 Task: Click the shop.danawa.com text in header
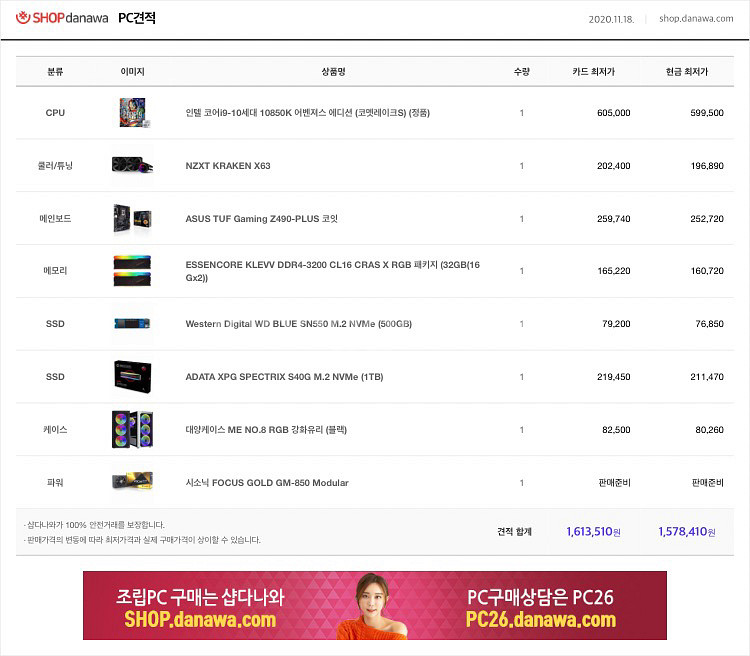[x=696, y=19]
